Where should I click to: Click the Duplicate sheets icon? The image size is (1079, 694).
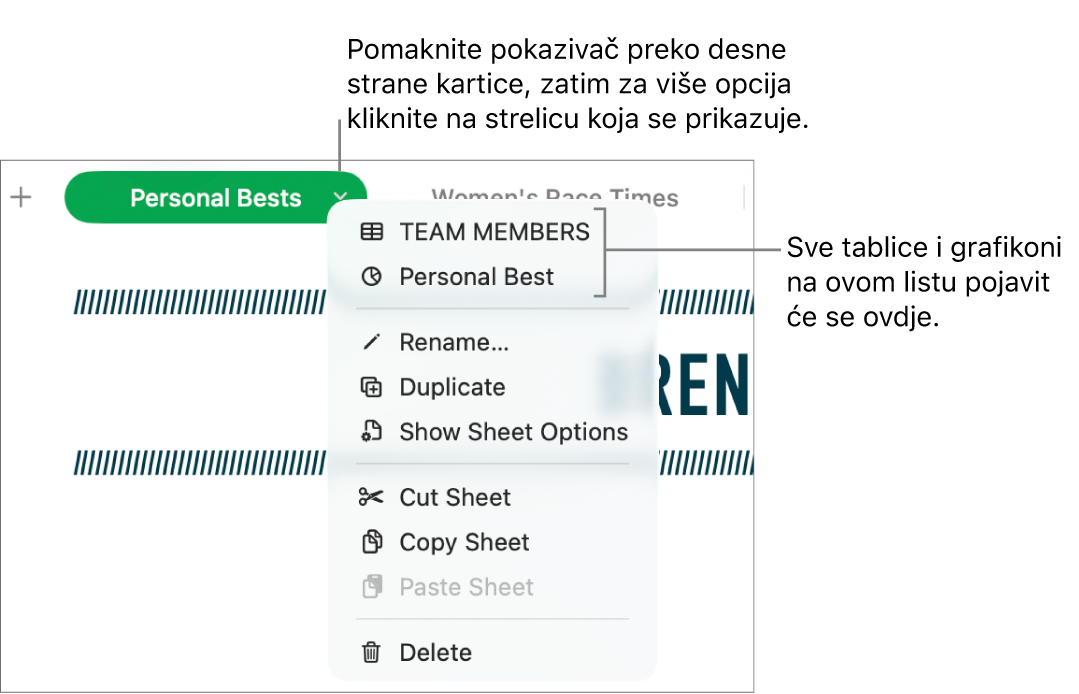(371, 387)
